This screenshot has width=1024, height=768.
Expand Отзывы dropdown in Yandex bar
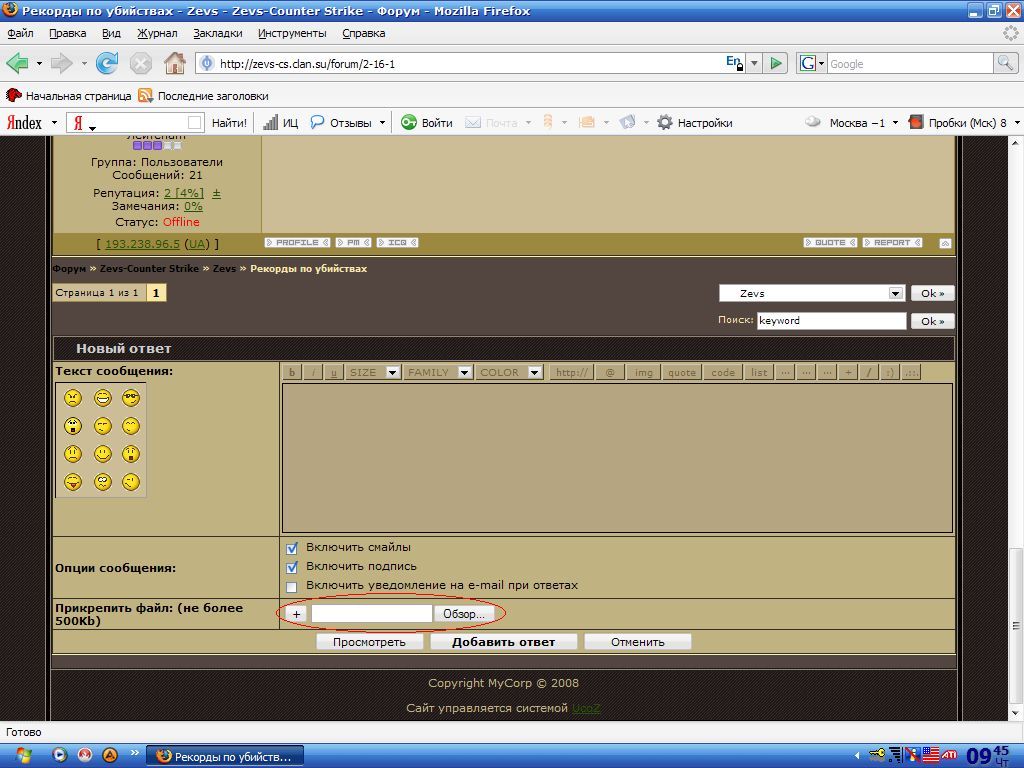382,123
